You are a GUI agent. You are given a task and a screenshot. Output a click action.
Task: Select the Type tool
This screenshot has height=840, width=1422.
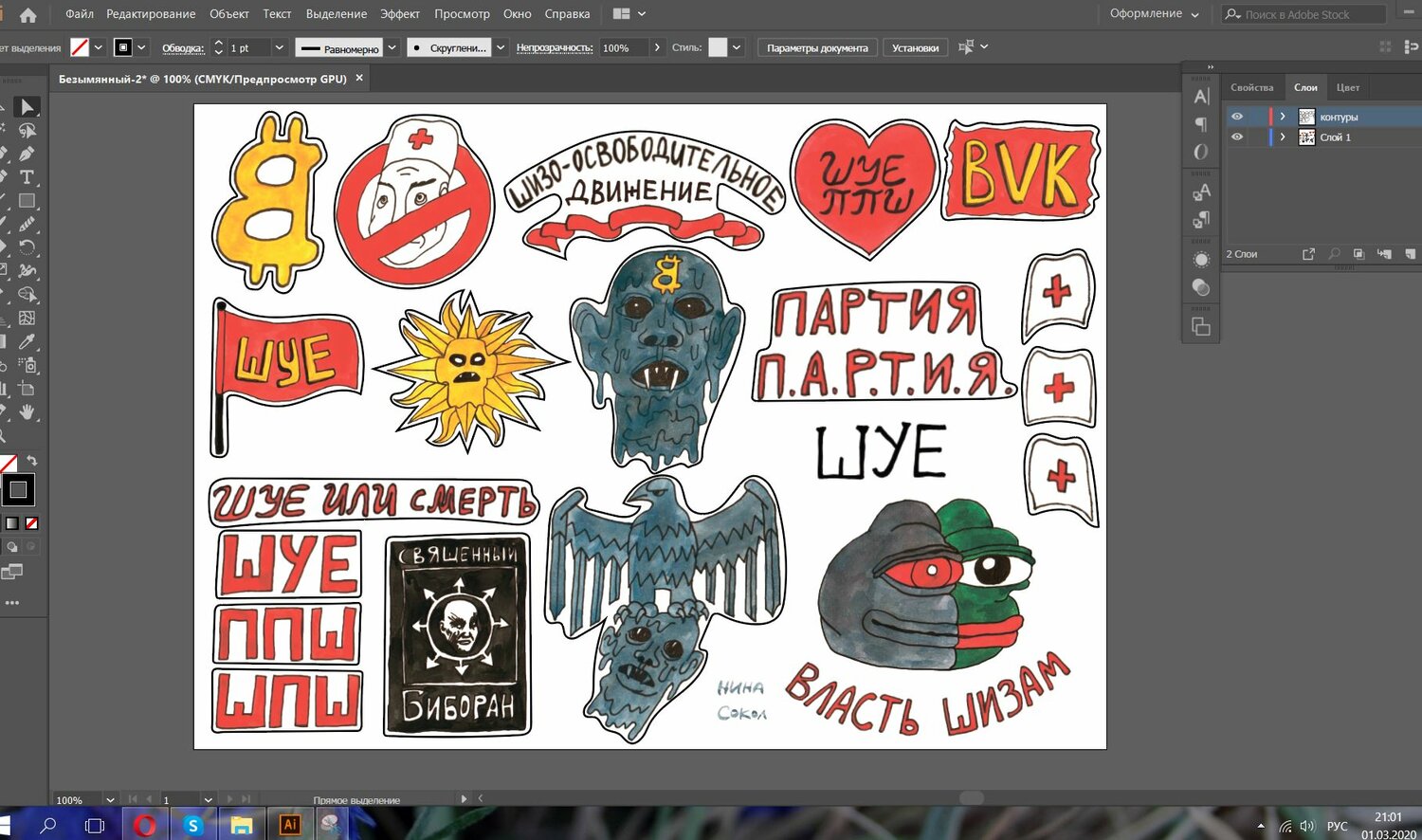(x=27, y=177)
